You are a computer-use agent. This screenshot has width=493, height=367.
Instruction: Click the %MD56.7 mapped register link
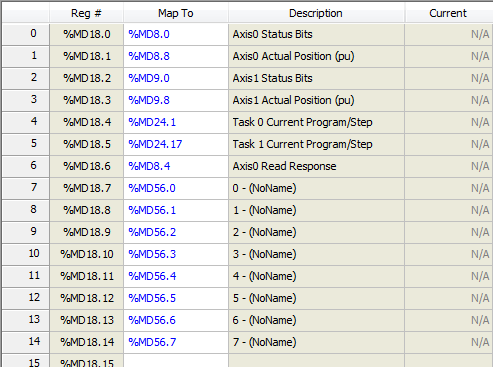click(152, 342)
